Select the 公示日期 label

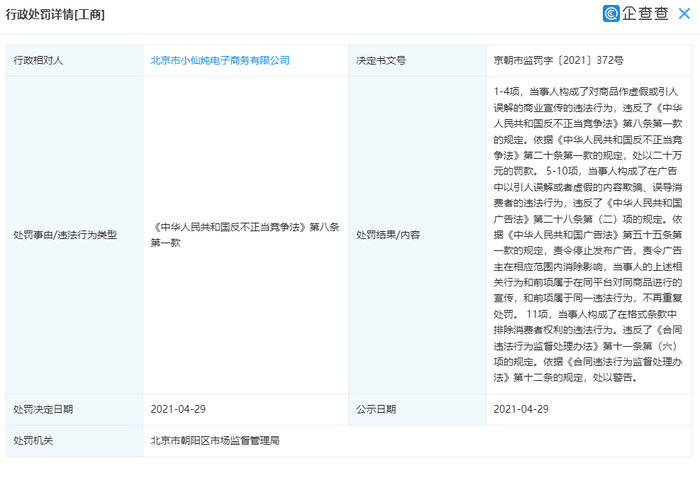pos(376,409)
